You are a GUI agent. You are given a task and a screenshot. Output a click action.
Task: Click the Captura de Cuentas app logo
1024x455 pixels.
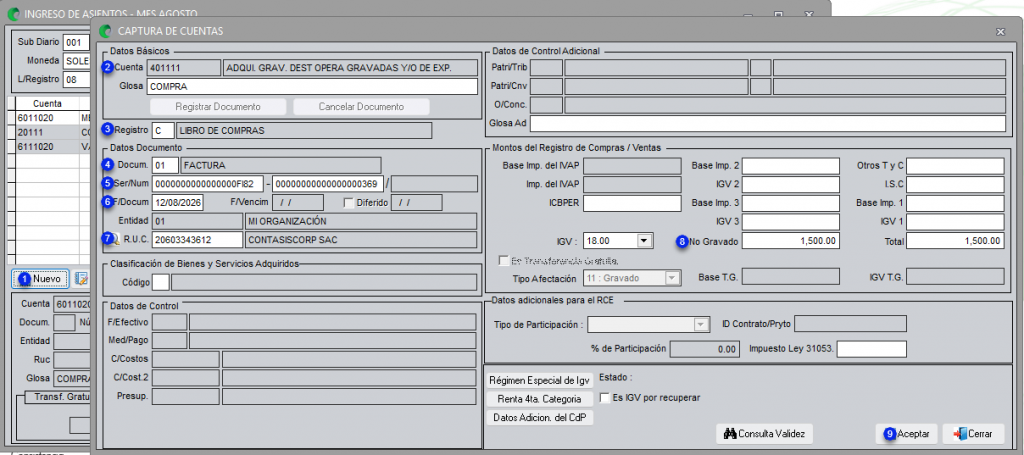coord(106,31)
